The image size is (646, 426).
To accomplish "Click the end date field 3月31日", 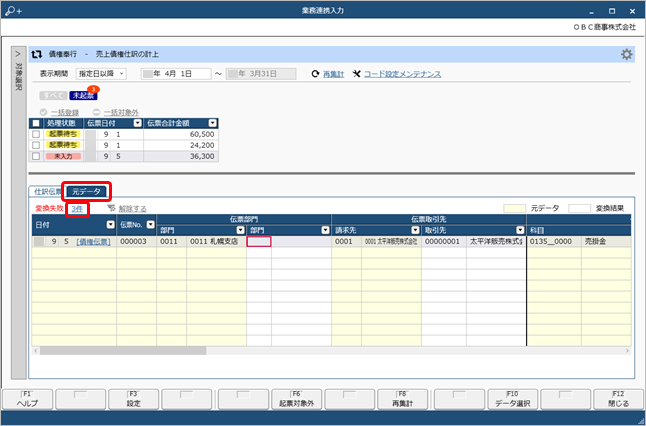I will coord(261,74).
